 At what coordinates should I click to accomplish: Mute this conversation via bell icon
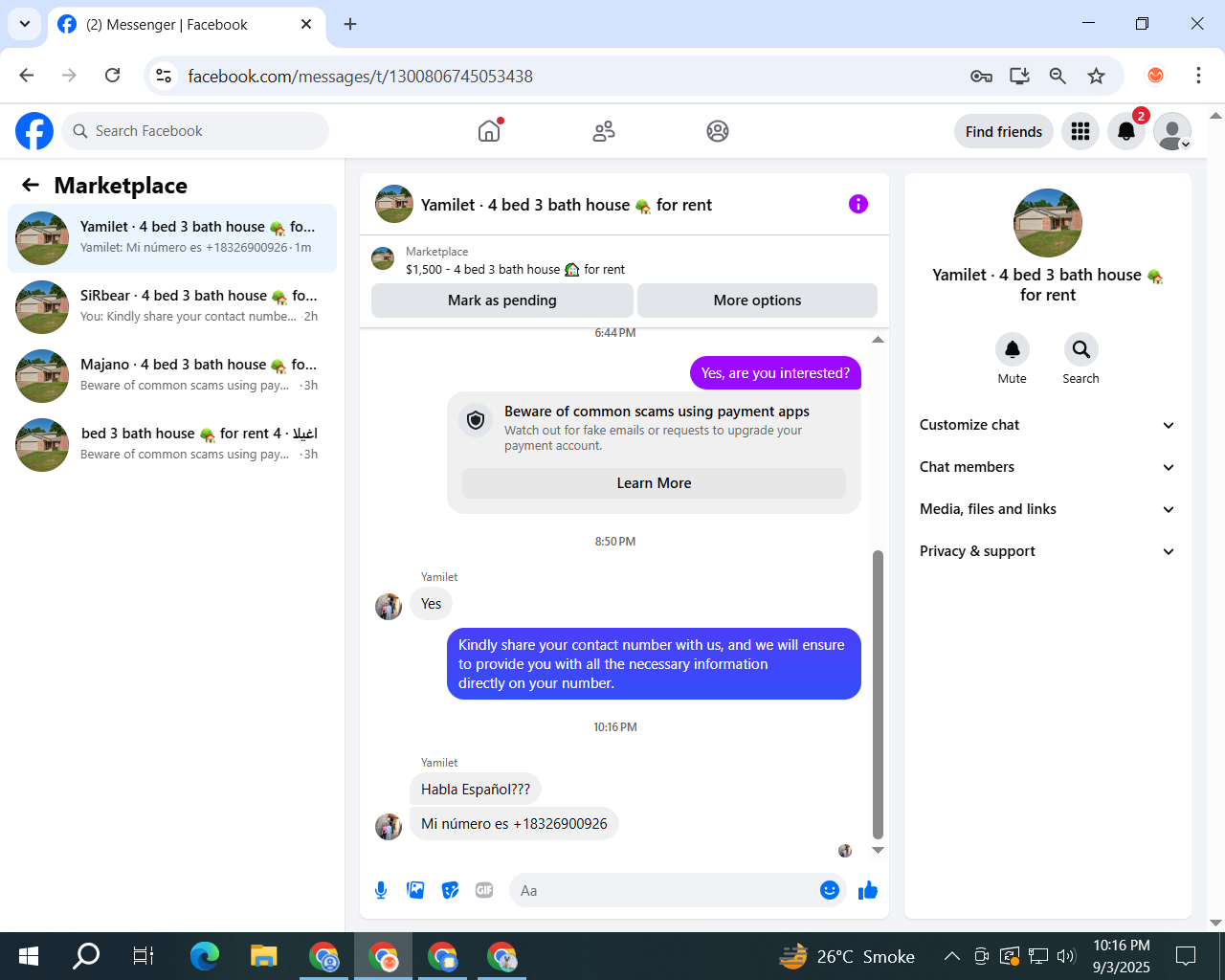(x=1012, y=349)
